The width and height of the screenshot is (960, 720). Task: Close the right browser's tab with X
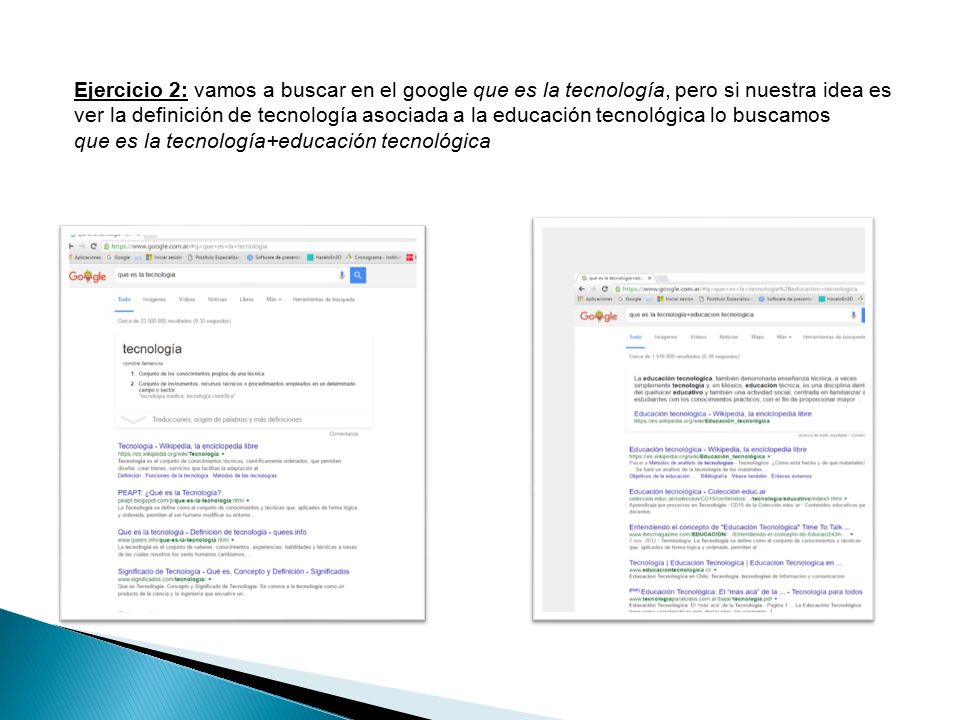[x=650, y=278]
